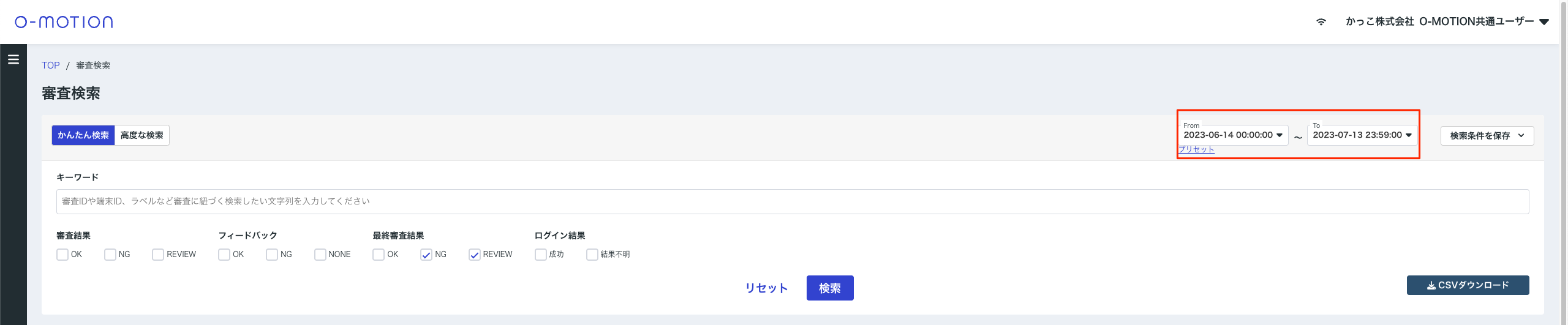Viewport: 1568px width, 325px height.
Task: Click the CSVダウンロード download button
Action: (x=1468, y=285)
